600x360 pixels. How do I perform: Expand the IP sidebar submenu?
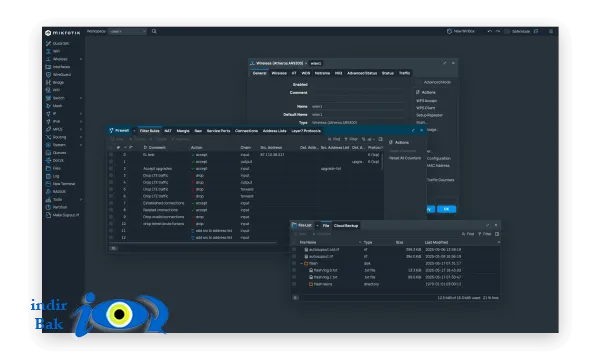coord(81,114)
